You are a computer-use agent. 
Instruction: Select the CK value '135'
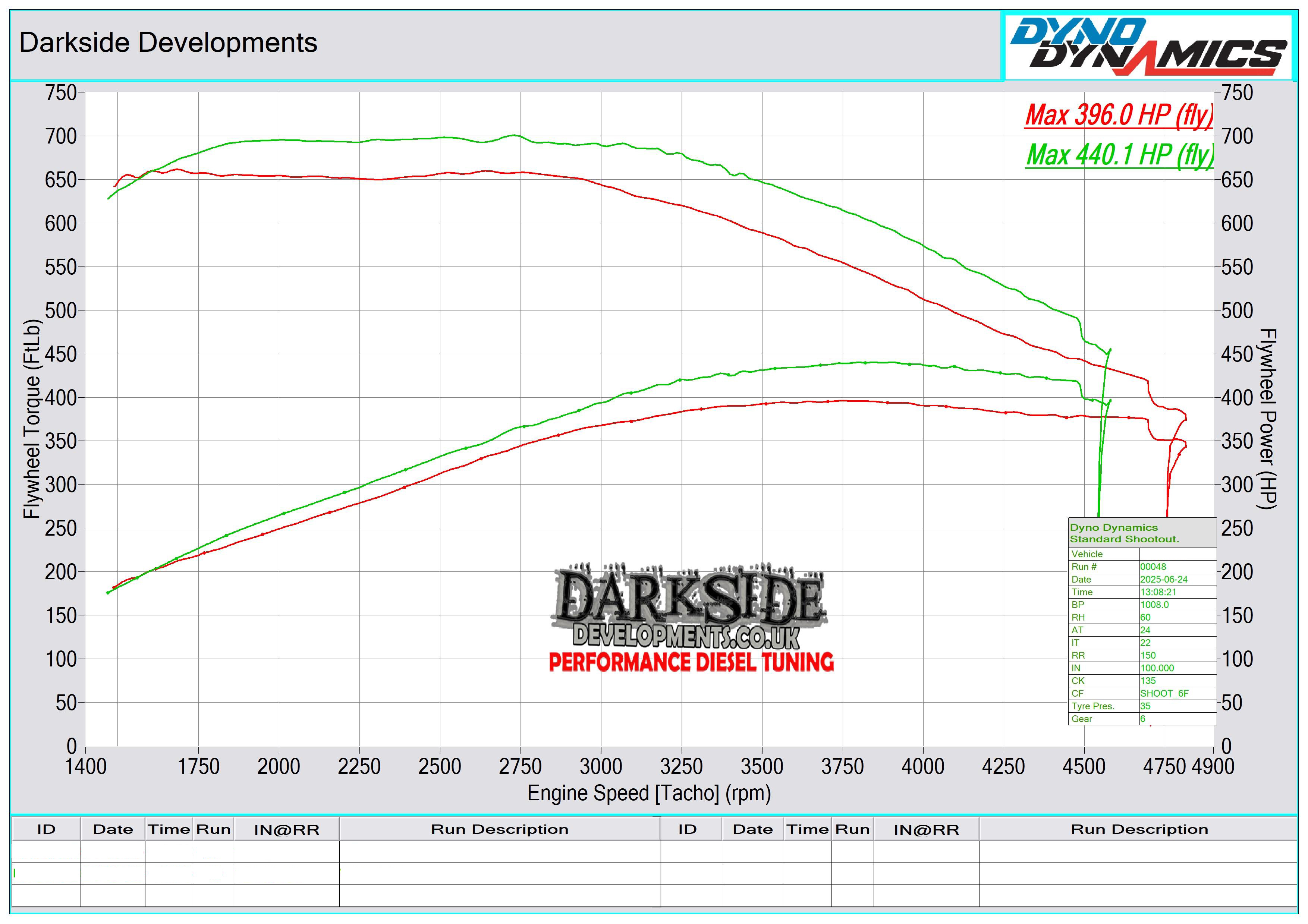coord(1148,681)
